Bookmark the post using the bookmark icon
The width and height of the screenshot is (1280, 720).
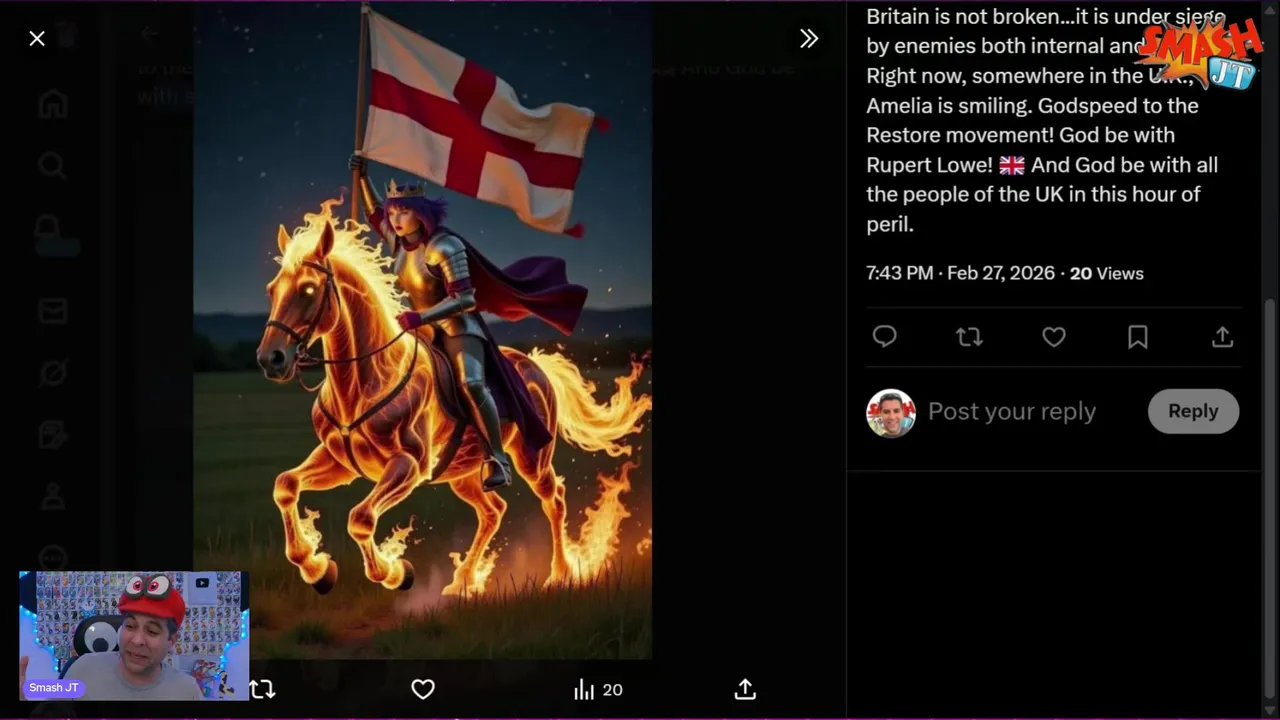click(x=1138, y=337)
